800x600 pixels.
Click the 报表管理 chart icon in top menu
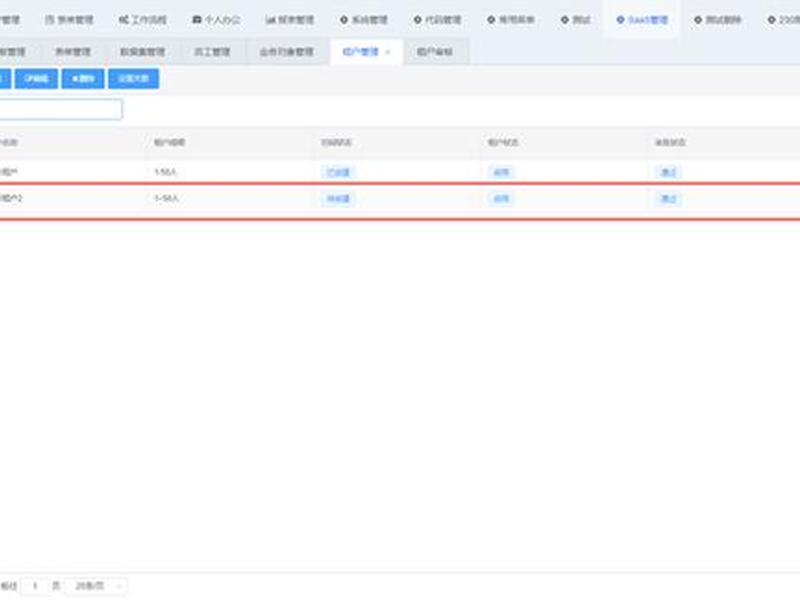tap(270, 20)
